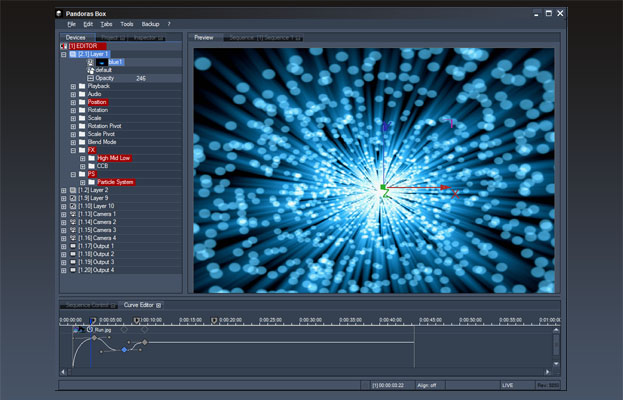Screen dimensions: 623x400
Task: Switch to the Curve Editor tab
Action: tap(138, 304)
